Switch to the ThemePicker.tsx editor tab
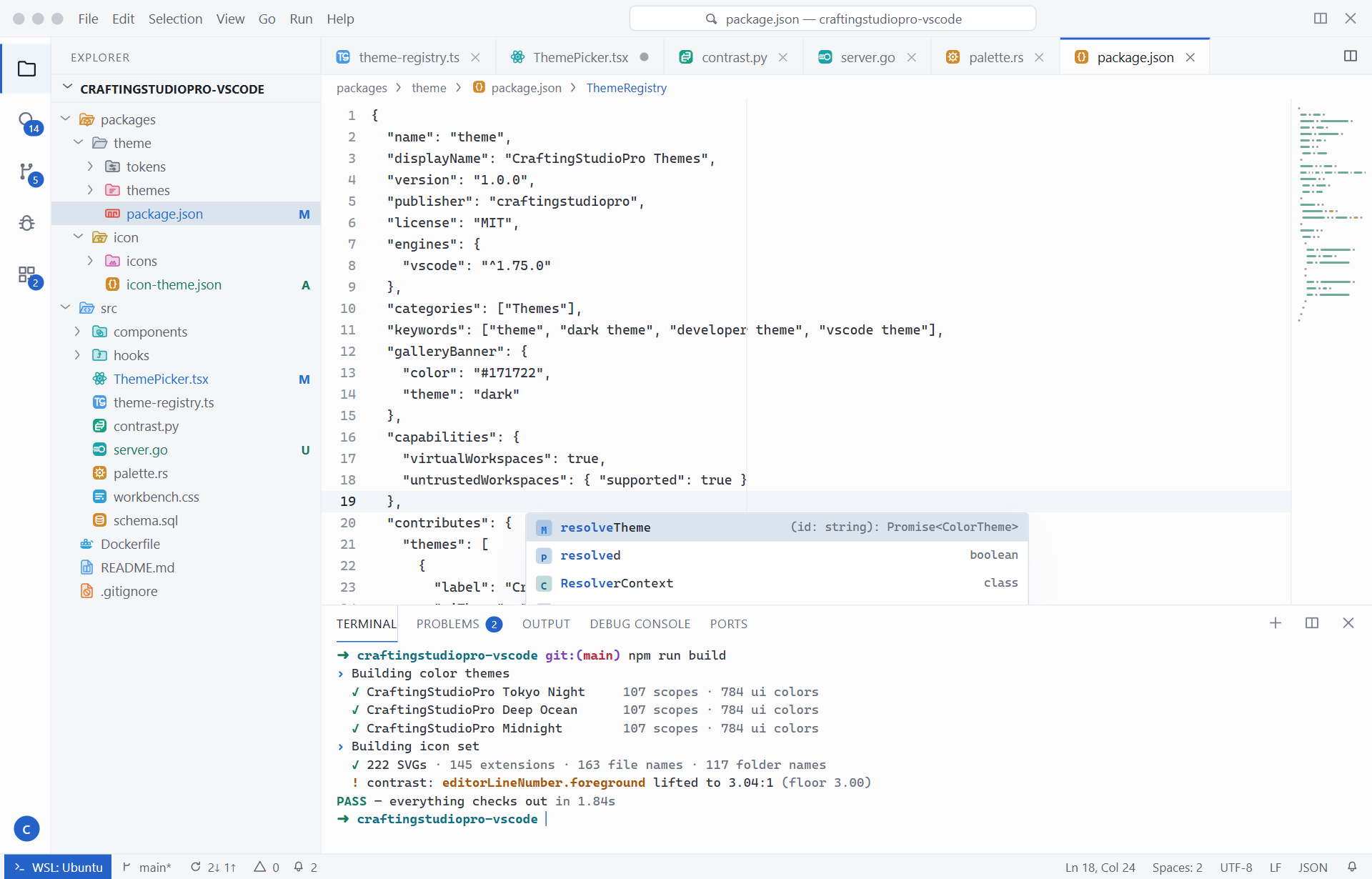This screenshot has width=1372, height=879. [580, 57]
